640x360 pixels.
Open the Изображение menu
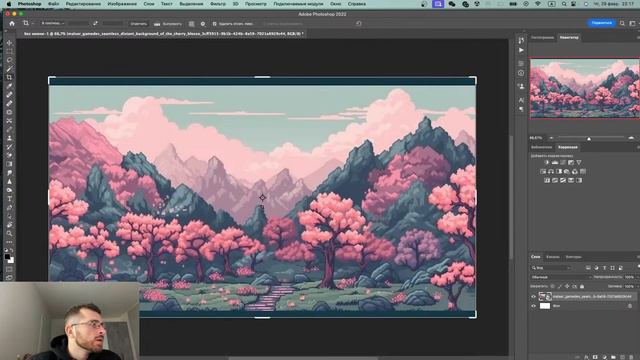pyautogui.click(x=122, y=4)
